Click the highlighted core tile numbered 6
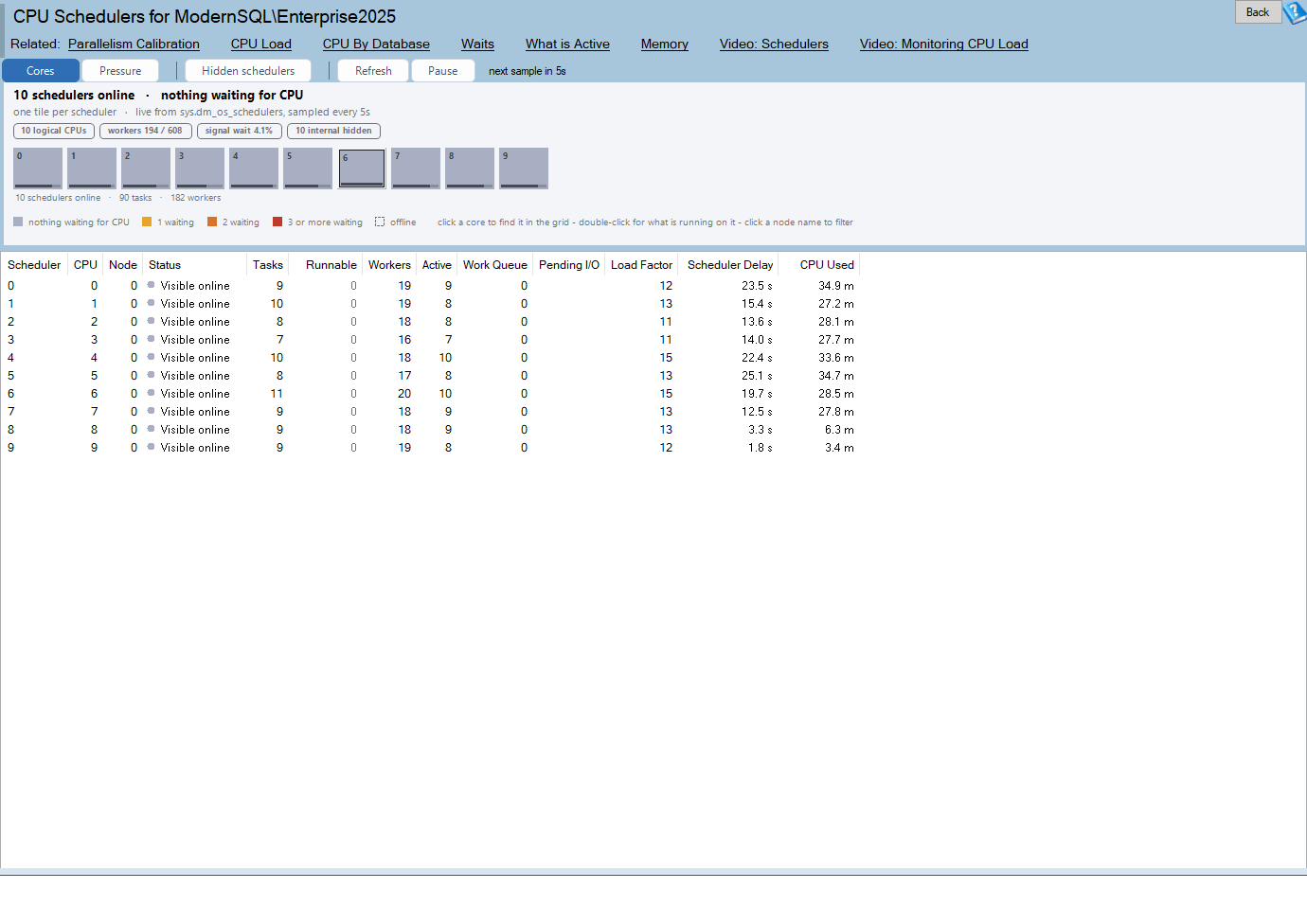The image size is (1307, 924). click(x=362, y=169)
